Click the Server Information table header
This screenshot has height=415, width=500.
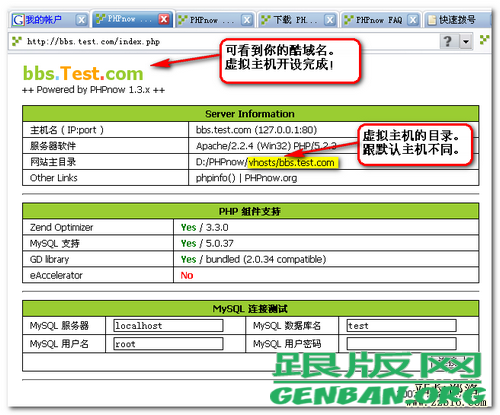(x=250, y=114)
